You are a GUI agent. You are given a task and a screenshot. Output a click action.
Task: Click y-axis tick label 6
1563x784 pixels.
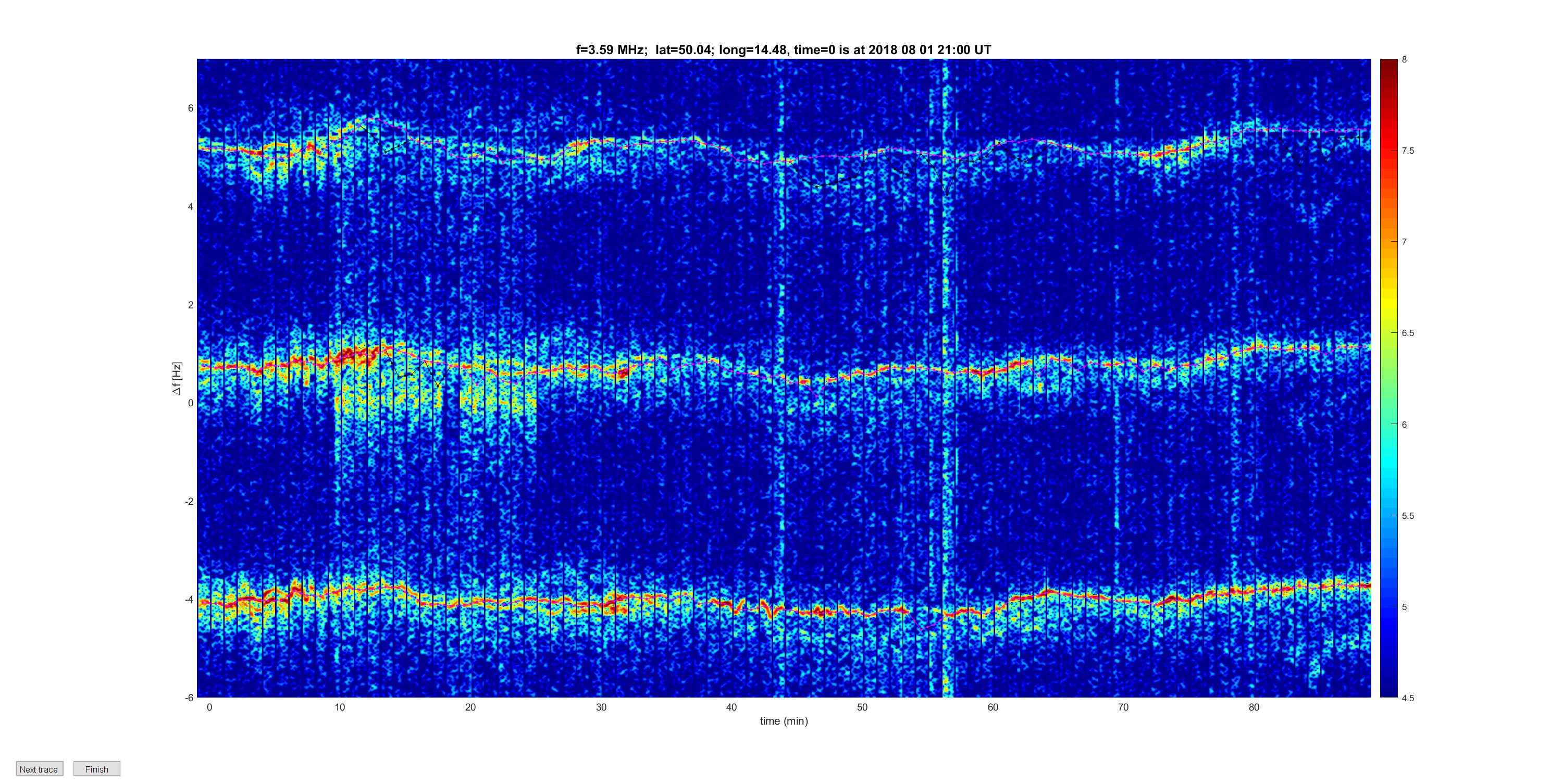191,108
